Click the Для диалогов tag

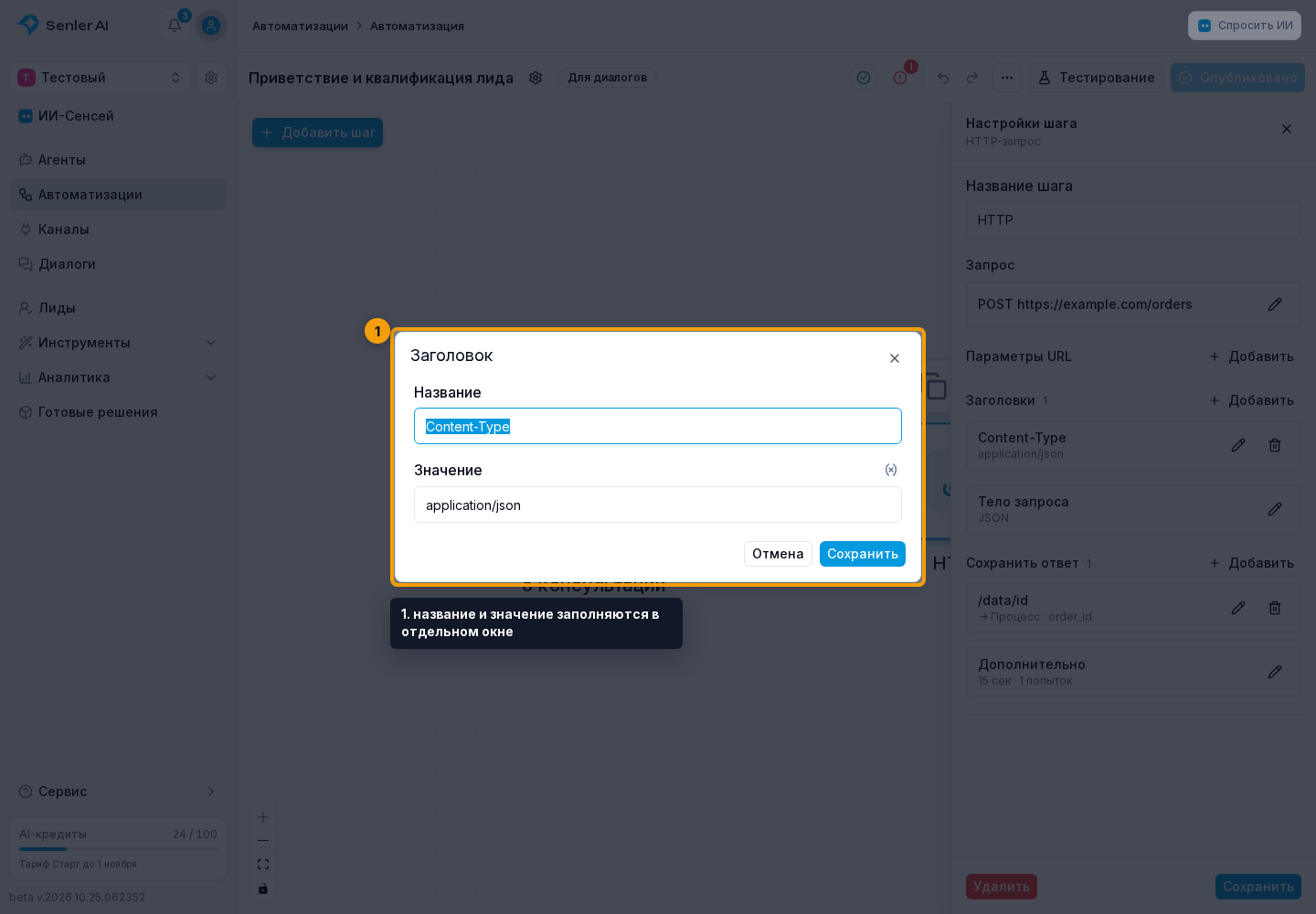pos(608,78)
